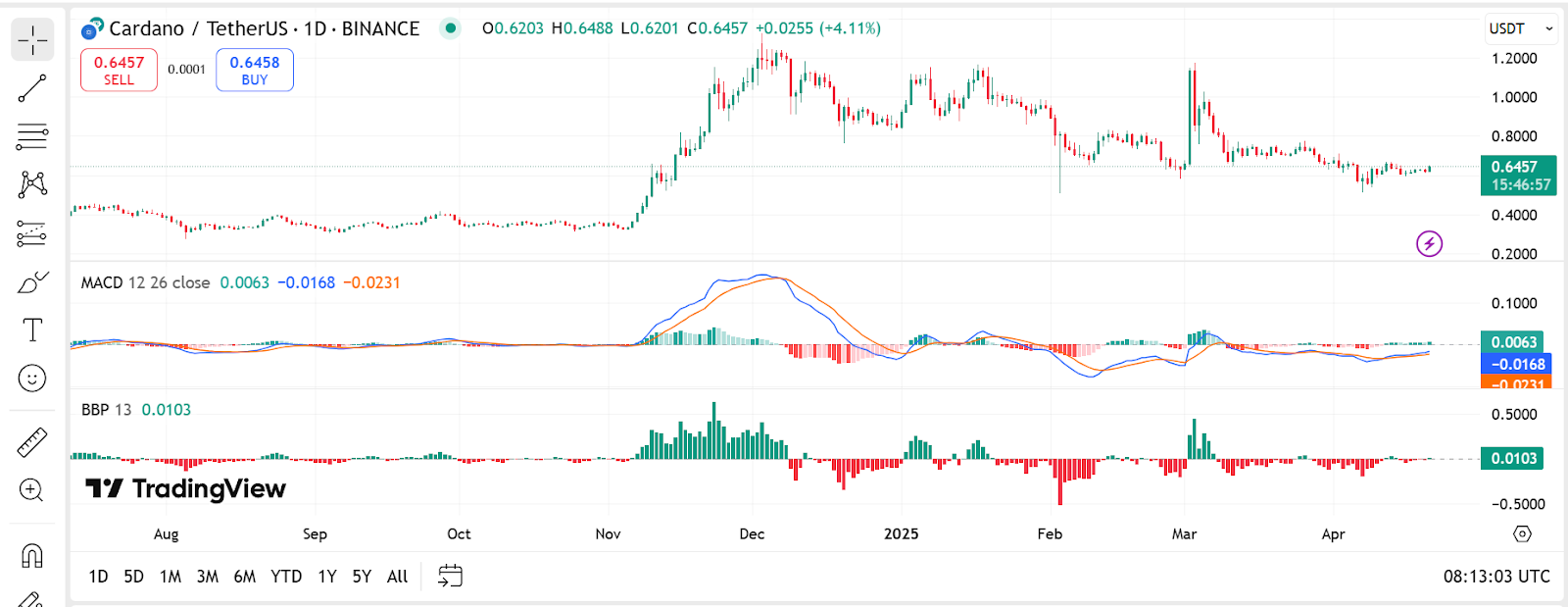
Task: Open chart settings gear near time axis
Action: pyautogui.click(x=1522, y=534)
